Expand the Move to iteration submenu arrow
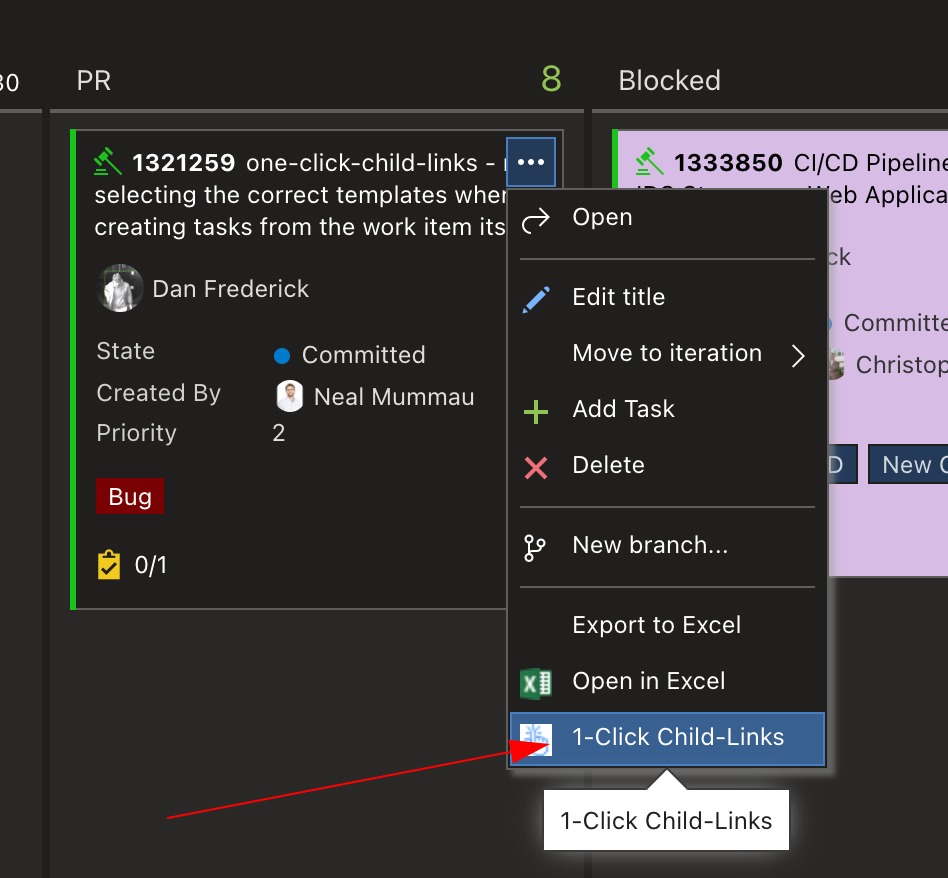This screenshot has width=948, height=878. (x=798, y=355)
